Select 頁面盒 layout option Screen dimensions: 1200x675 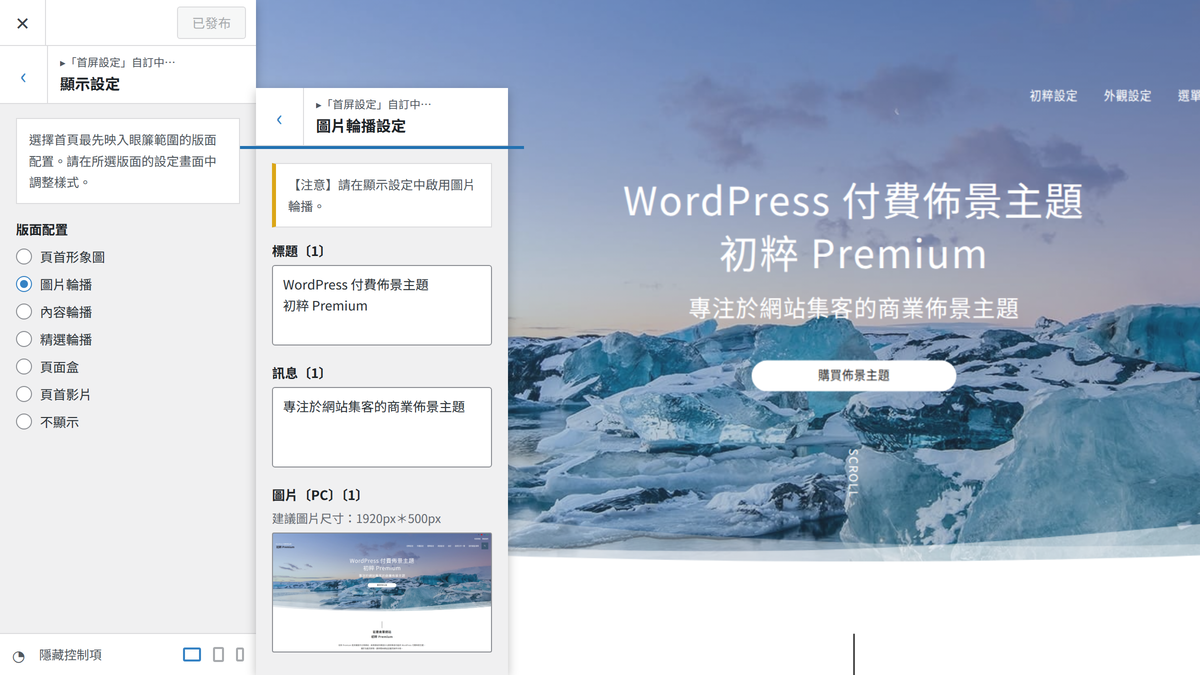pyautogui.click(x=24, y=367)
